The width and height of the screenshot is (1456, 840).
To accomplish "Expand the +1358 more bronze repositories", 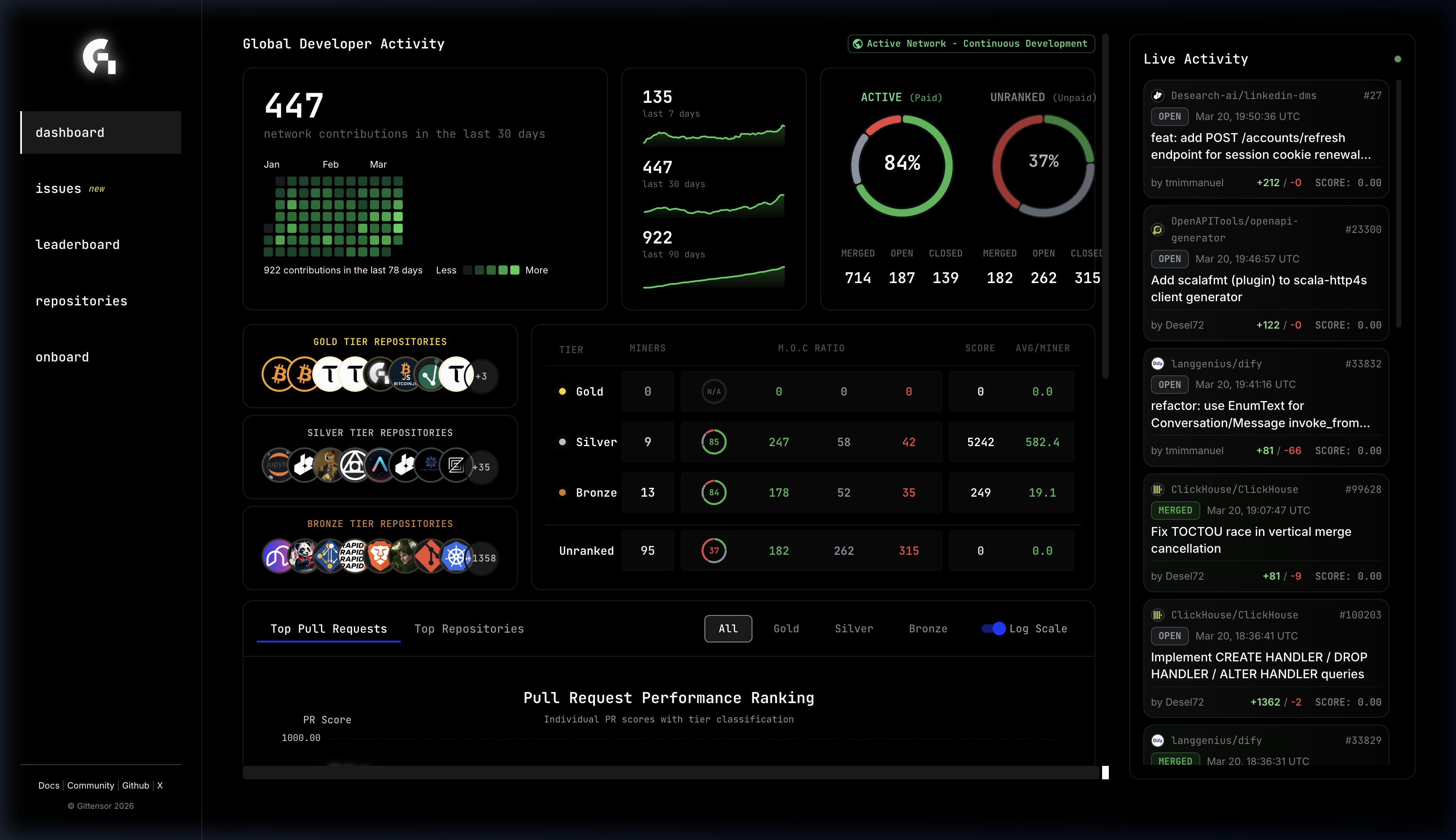I will point(483,559).
